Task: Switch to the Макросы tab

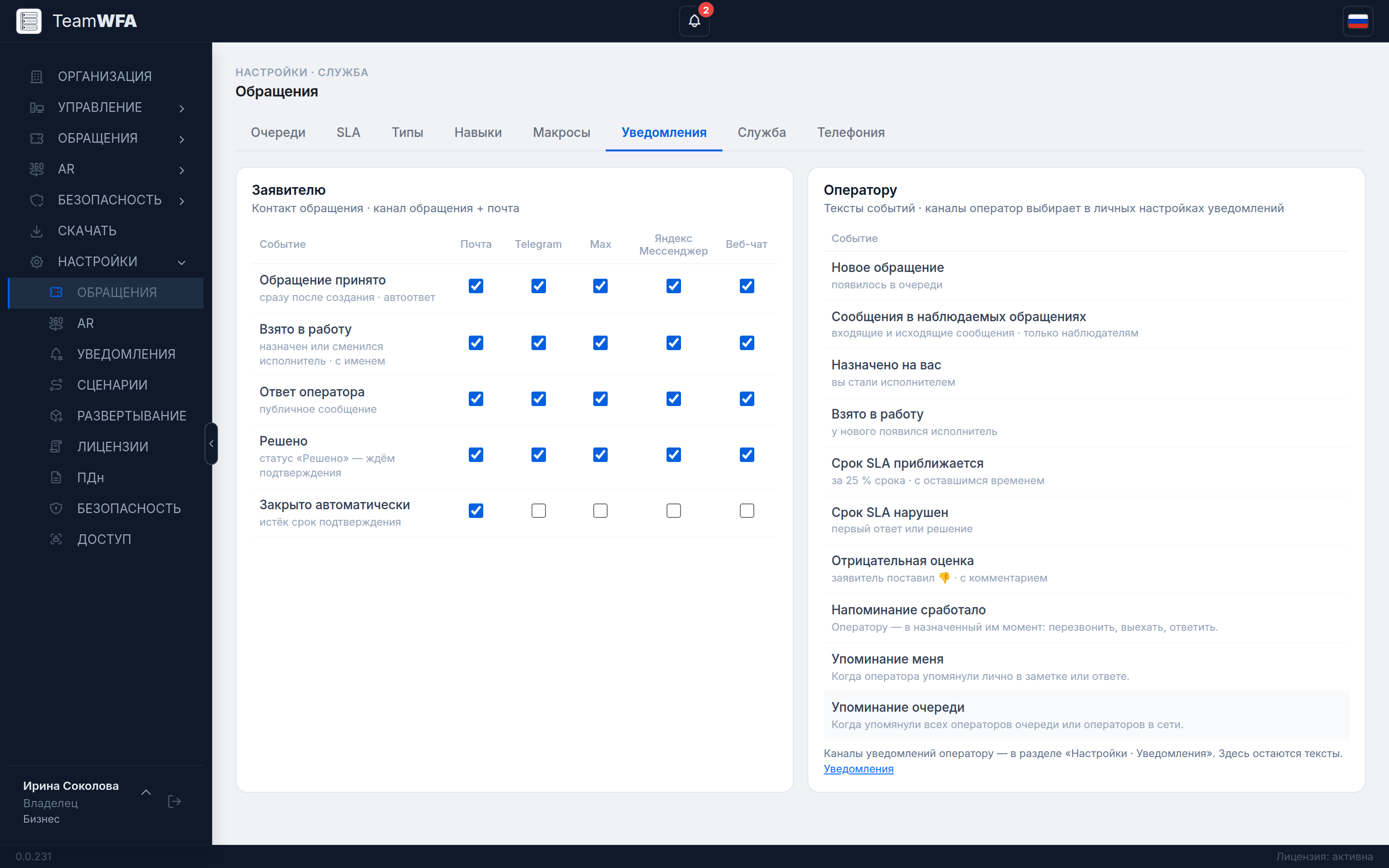Action: click(x=561, y=133)
